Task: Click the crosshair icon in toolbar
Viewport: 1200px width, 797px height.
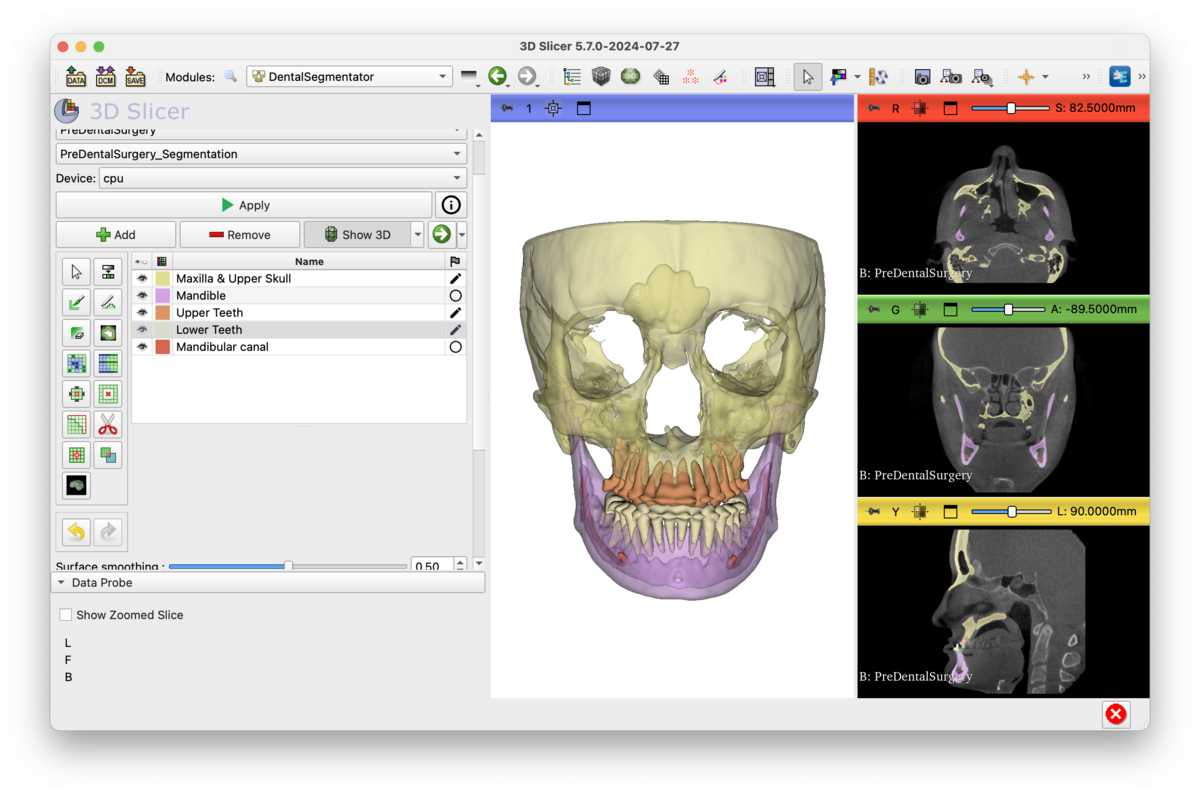Action: pyautogui.click(x=1026, y=77)
